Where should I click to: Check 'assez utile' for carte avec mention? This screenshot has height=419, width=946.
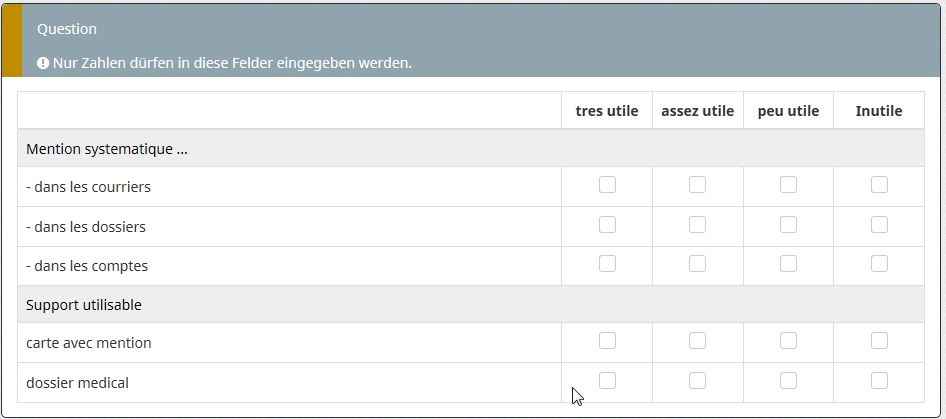click(x=697, y=341)
